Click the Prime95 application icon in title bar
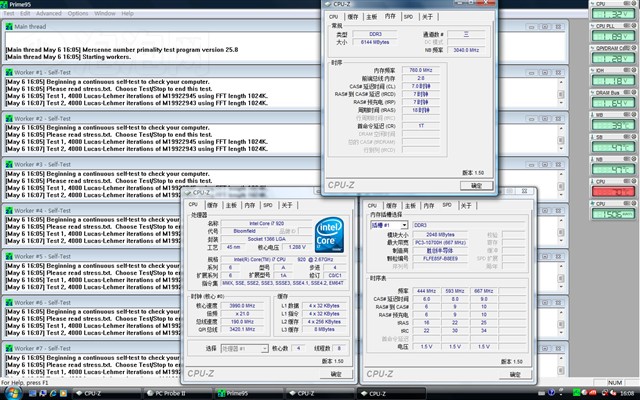Image resolution: width=640 pixels, height=400 pixels. click(x=4, y=4)
